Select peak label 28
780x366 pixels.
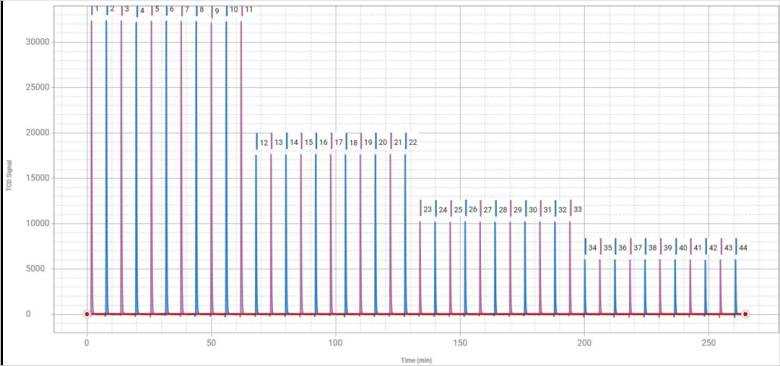pyautogui.click(x=503, y=210)
